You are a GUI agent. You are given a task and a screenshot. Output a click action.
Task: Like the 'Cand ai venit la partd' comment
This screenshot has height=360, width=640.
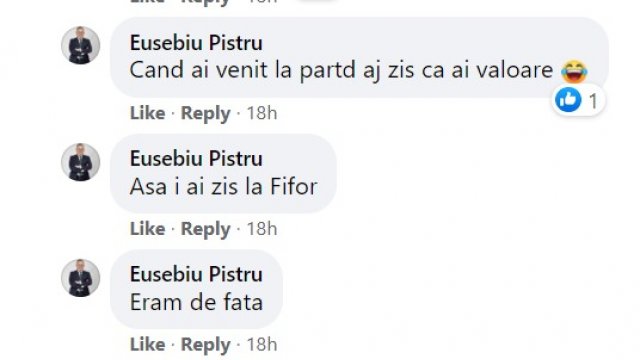pos(147,113)
